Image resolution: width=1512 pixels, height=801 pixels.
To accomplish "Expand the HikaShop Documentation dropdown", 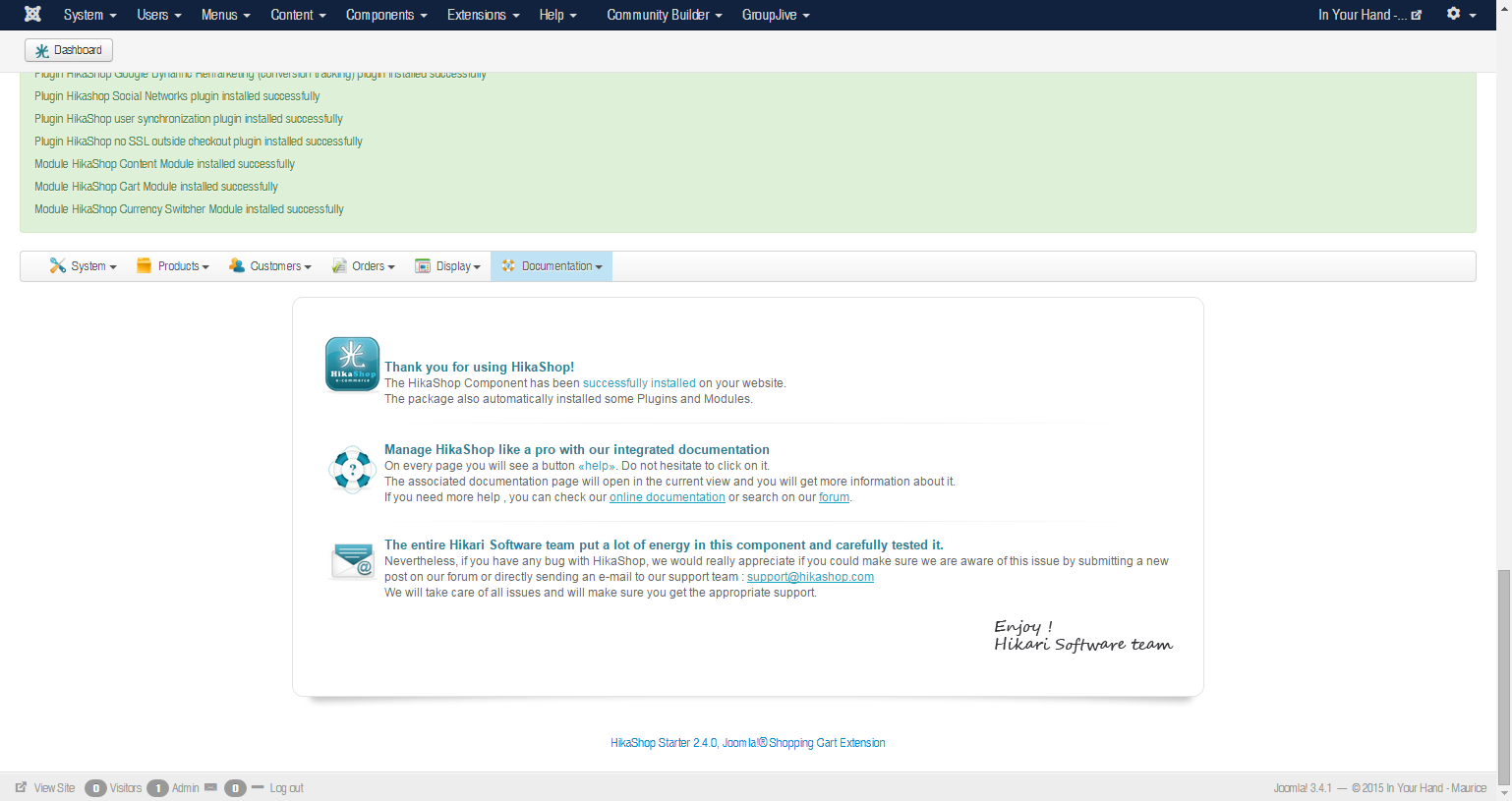I will 552,266.
